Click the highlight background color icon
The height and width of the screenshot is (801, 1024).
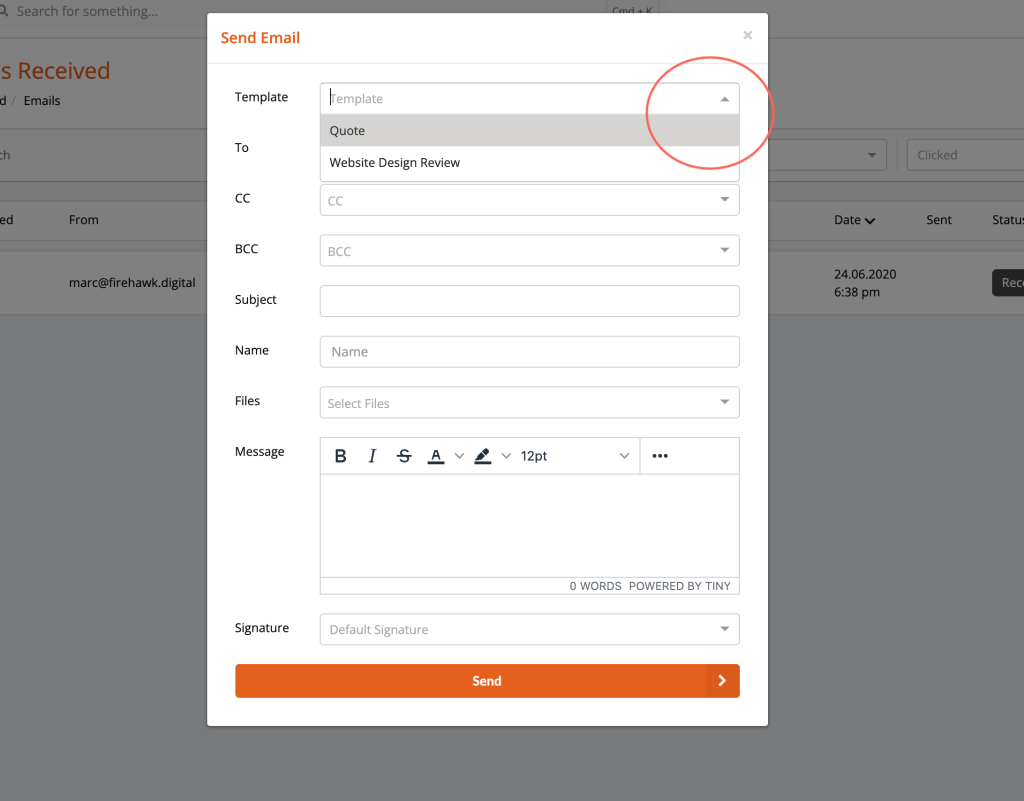click(x=483, y=456)
